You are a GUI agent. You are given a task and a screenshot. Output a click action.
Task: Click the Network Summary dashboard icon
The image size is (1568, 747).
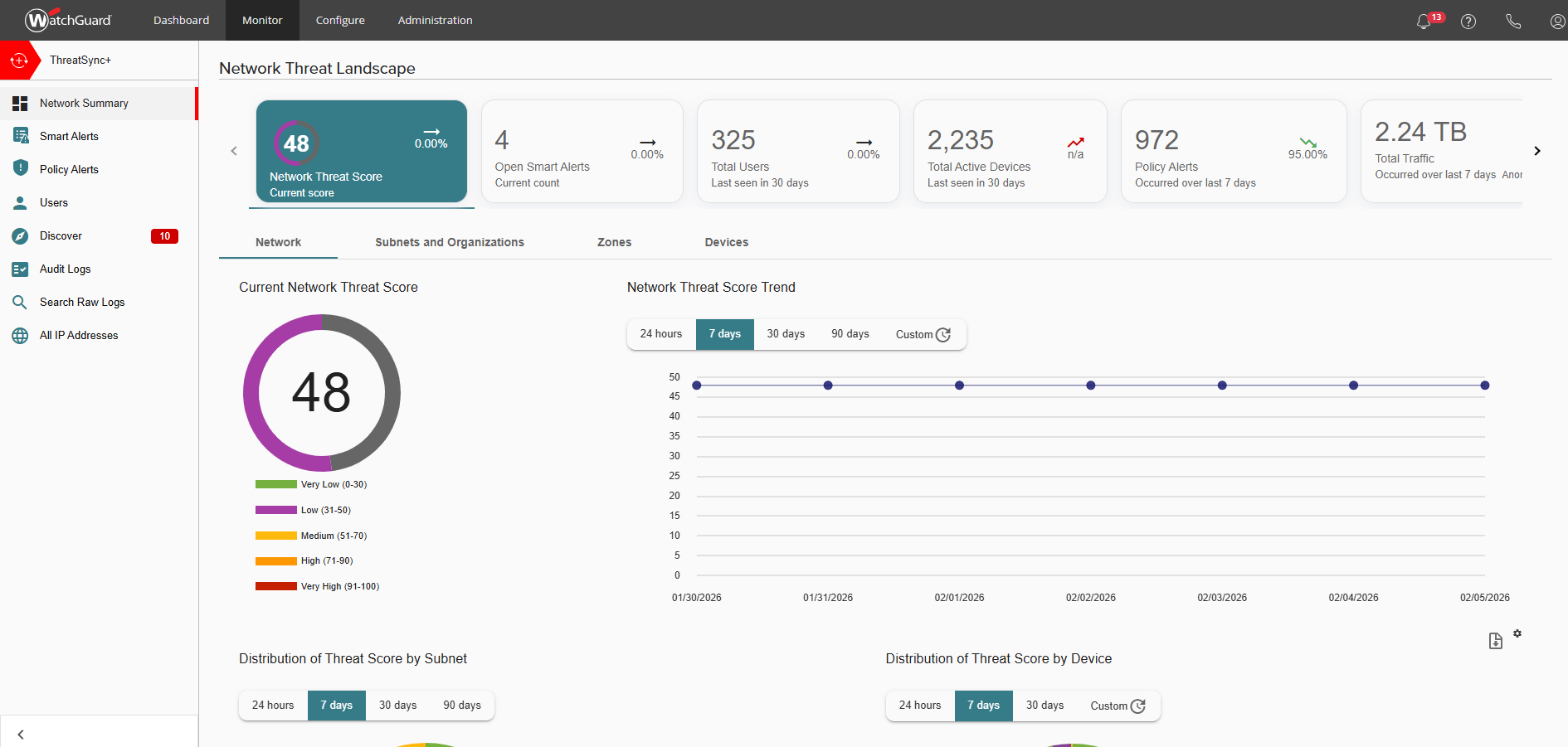click(20, 104)
